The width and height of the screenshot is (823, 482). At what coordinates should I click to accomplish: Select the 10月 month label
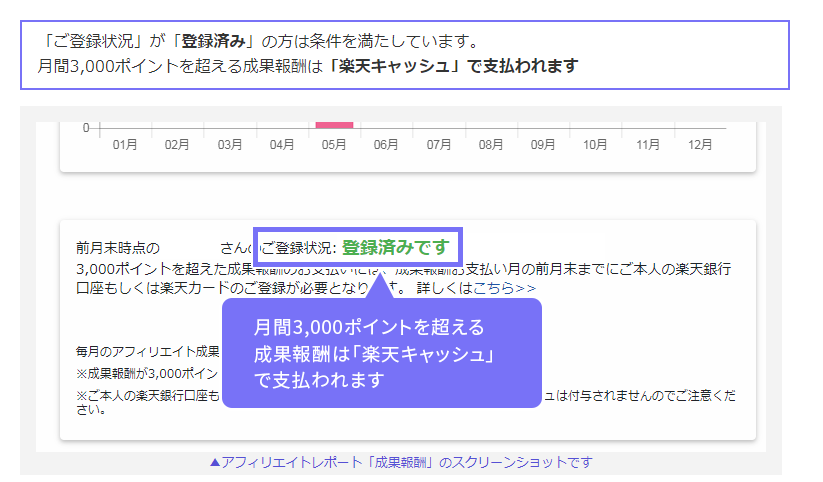tap(595, 145)
